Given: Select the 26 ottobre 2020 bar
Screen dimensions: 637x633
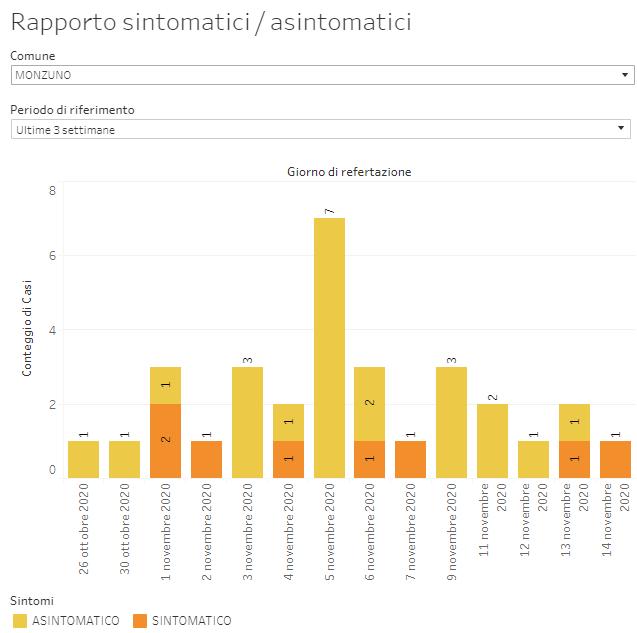Looking at the screenshot, I should pos(83,459).
